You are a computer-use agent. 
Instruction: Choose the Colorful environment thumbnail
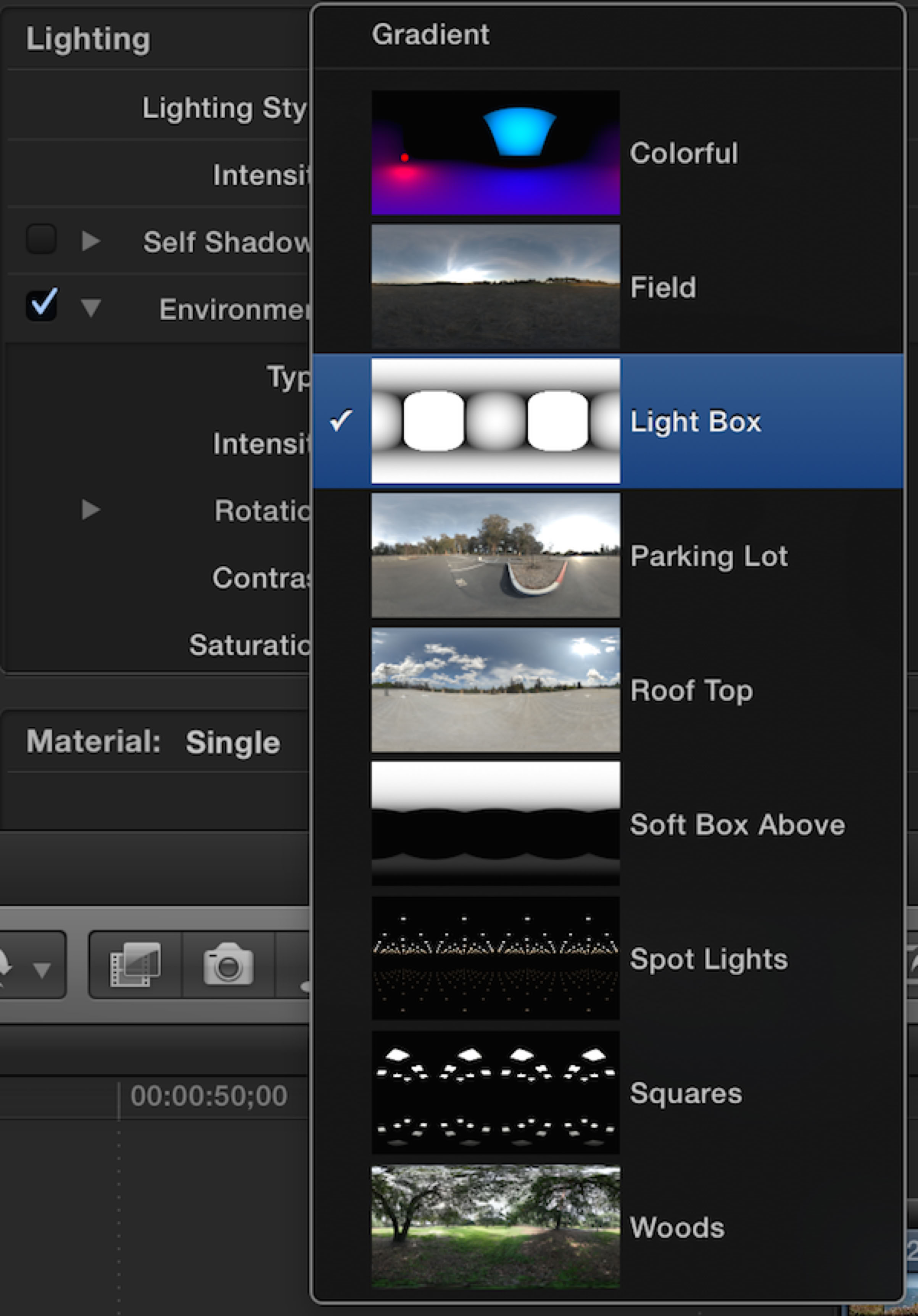(x=495, y=153)
